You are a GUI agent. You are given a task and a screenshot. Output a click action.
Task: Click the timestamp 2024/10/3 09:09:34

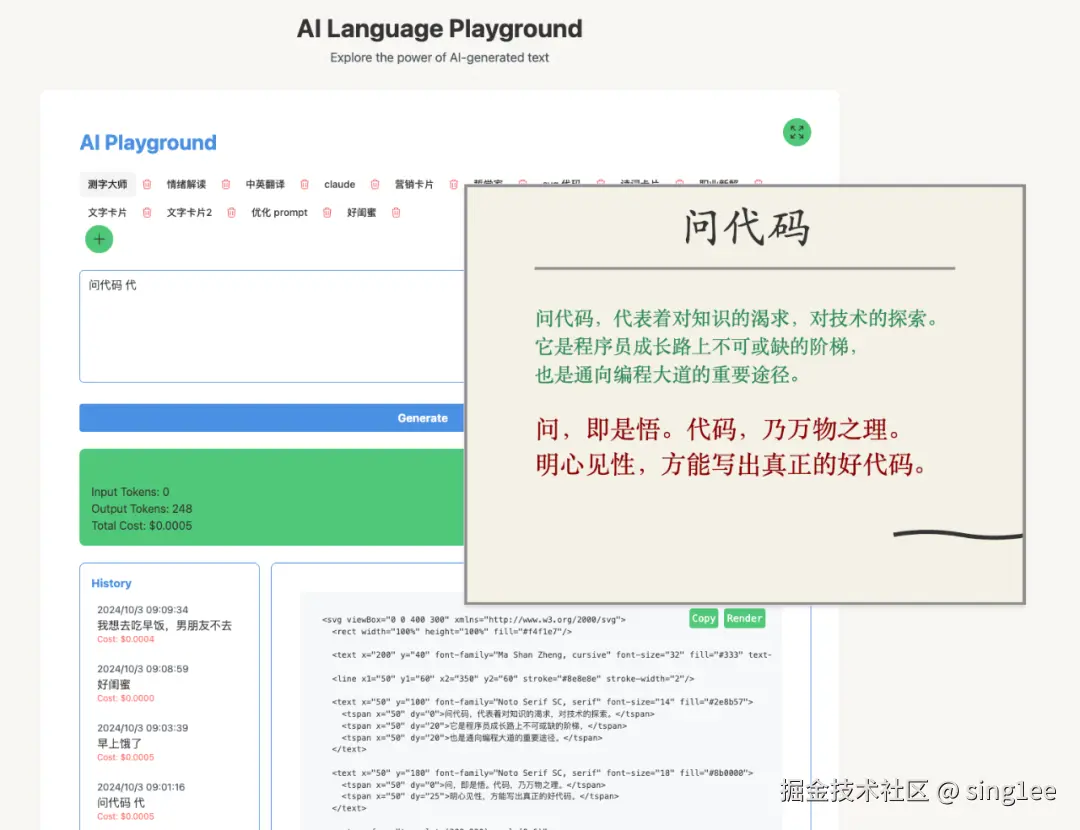point(143,610)
